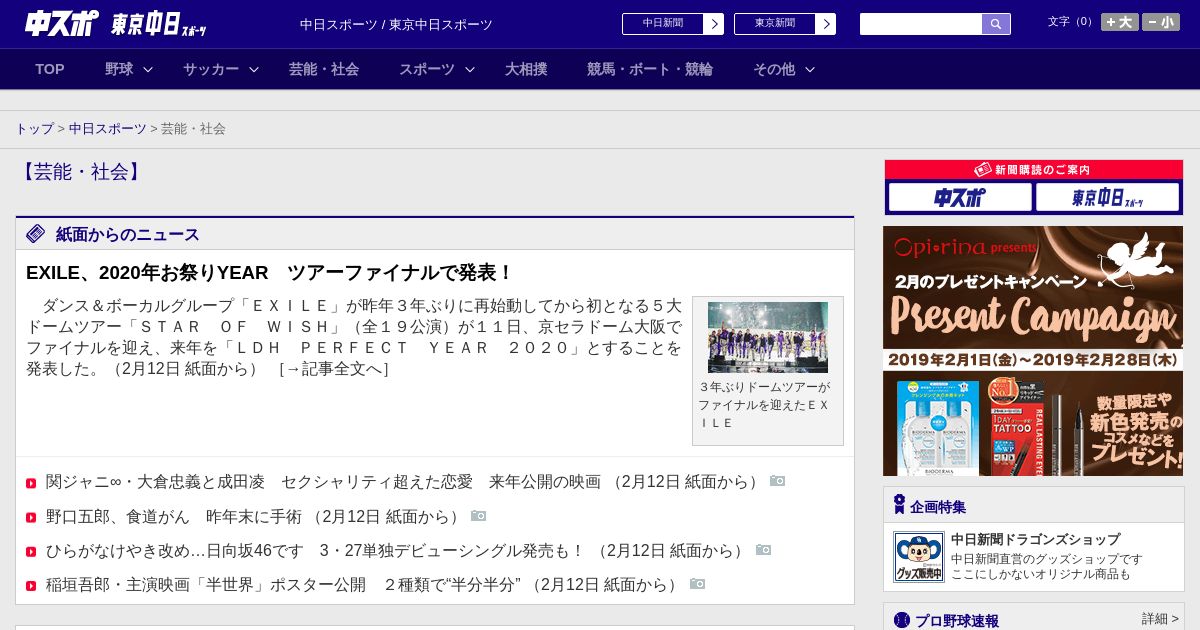The width and height of the screenshot is (1200, 630).
Task: Go to 中日スポーツ breadcrumb link
Action: (x=108, y=129)
